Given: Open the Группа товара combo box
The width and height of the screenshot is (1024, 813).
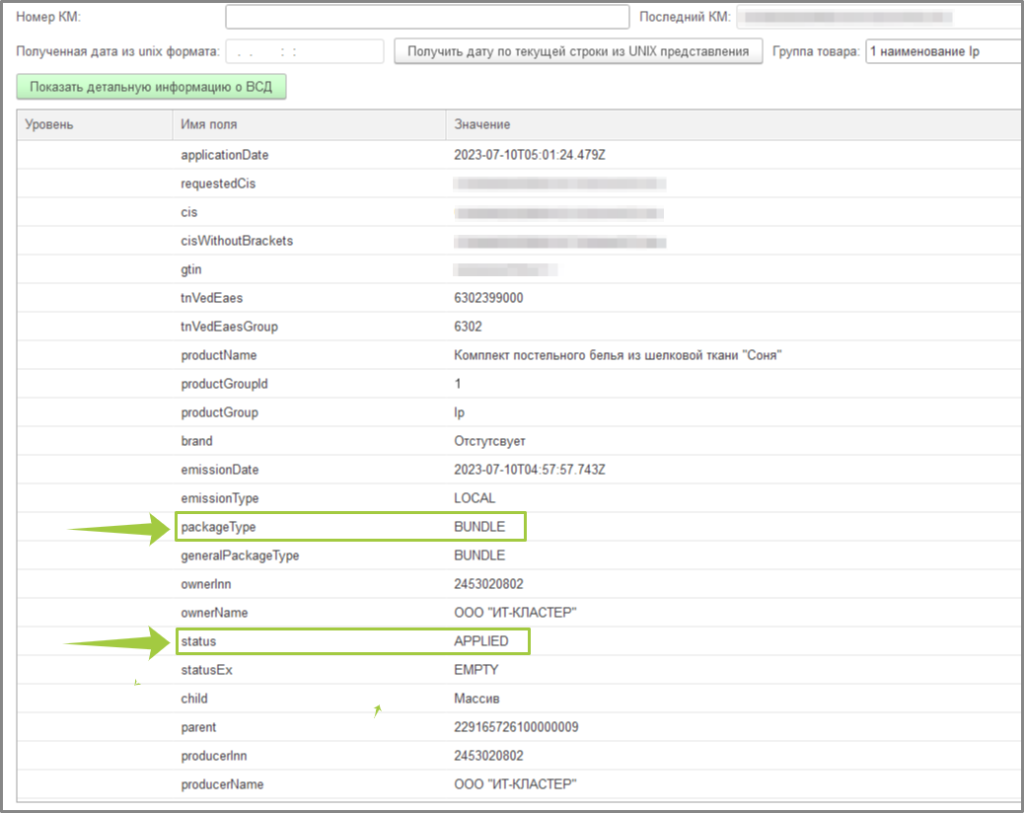Looking at the screenshot, I should coord(944,52).
